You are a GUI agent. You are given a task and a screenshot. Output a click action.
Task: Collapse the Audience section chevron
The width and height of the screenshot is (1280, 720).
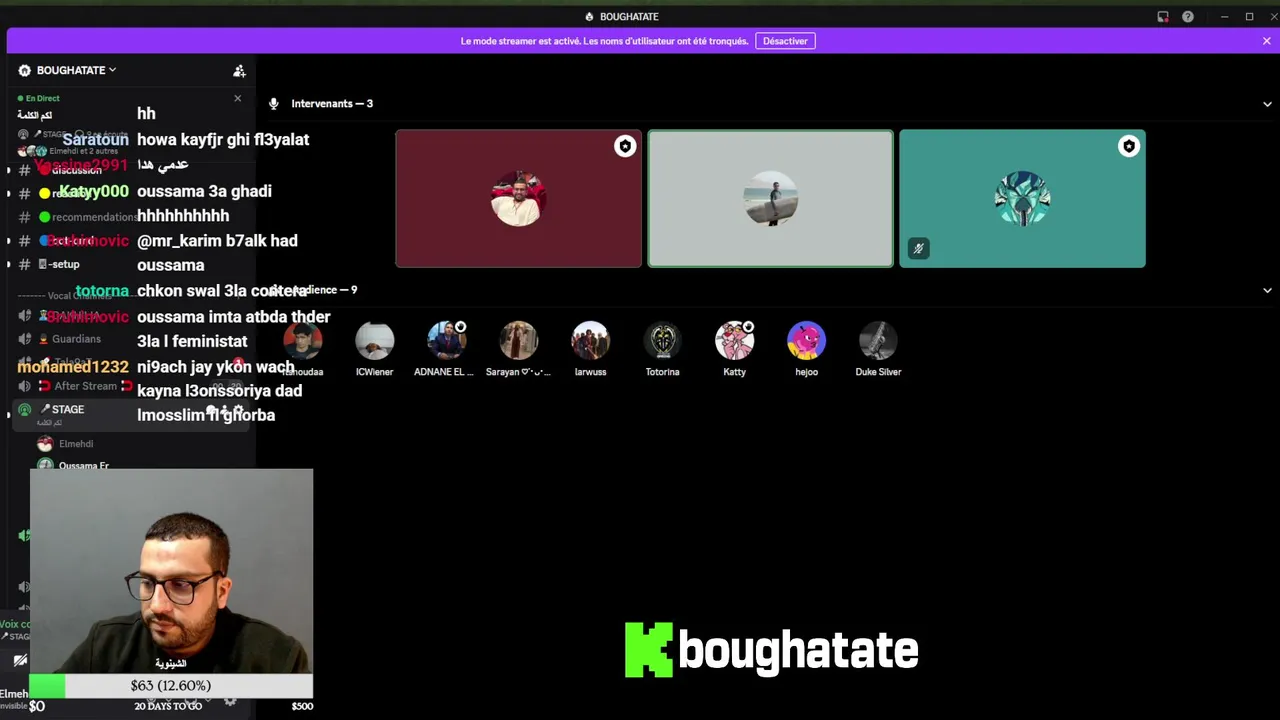click(1267, 290)
